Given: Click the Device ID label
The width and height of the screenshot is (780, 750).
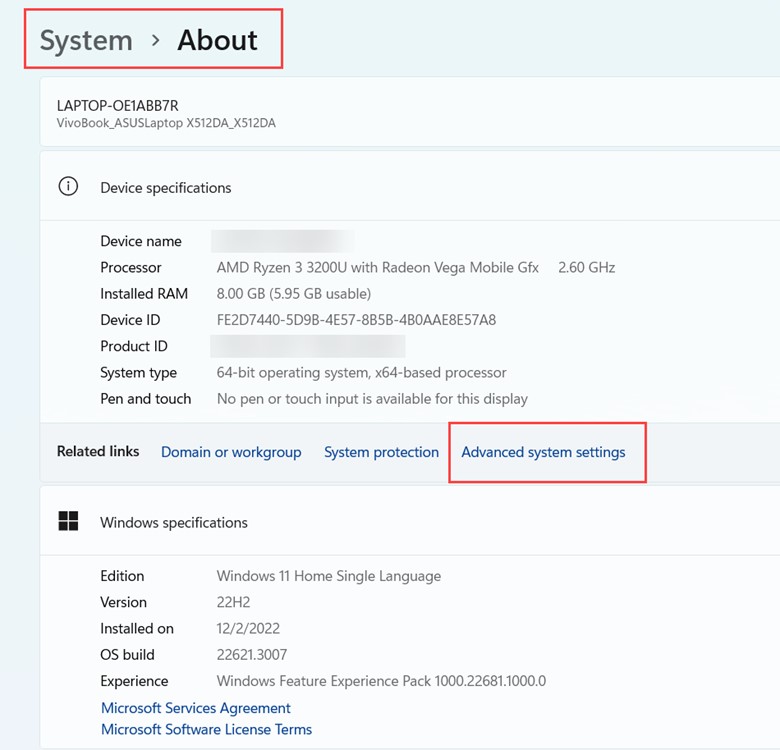Looking at the screenshot, I should (x=130, y=320).
